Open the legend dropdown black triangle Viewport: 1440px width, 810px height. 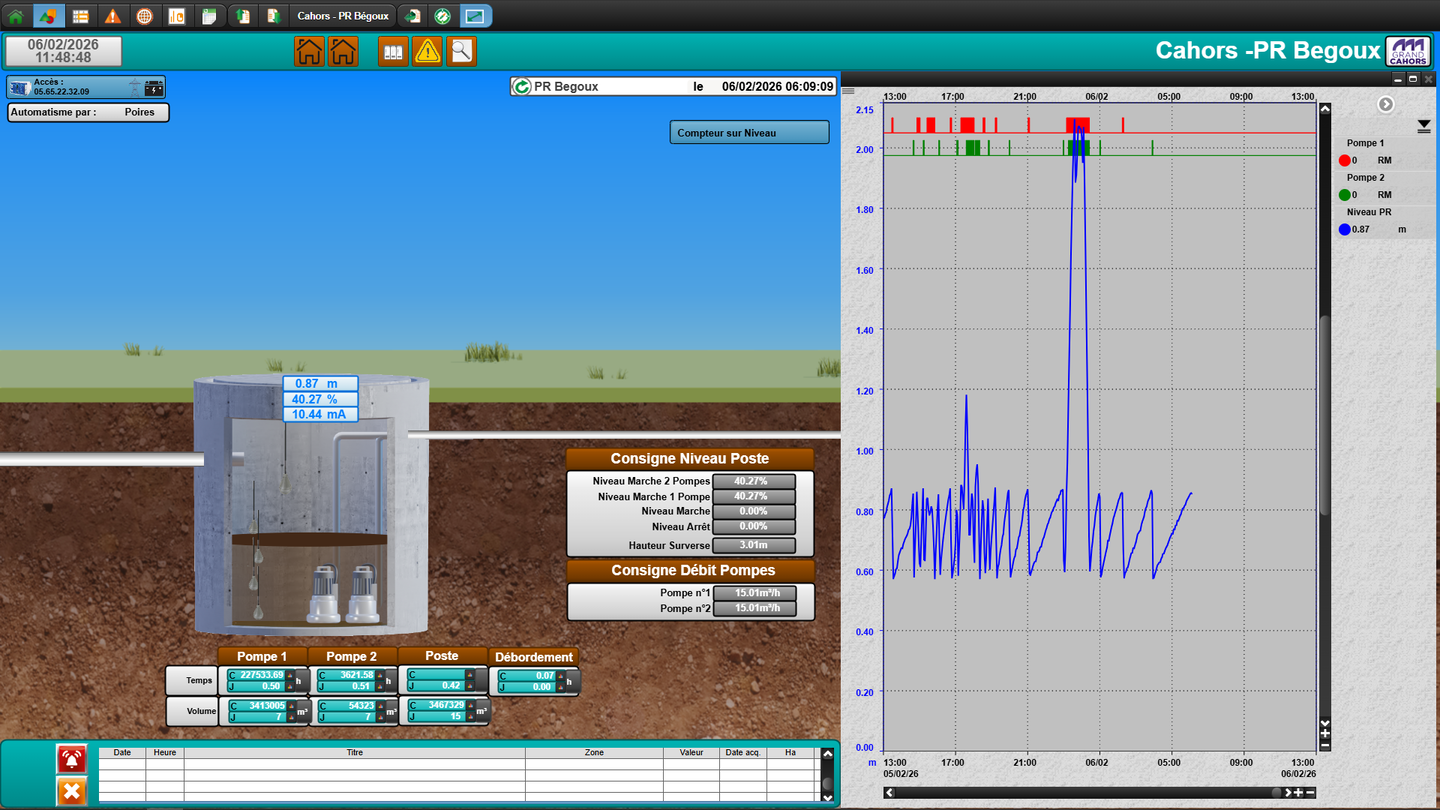click(x=1424, y=127)
